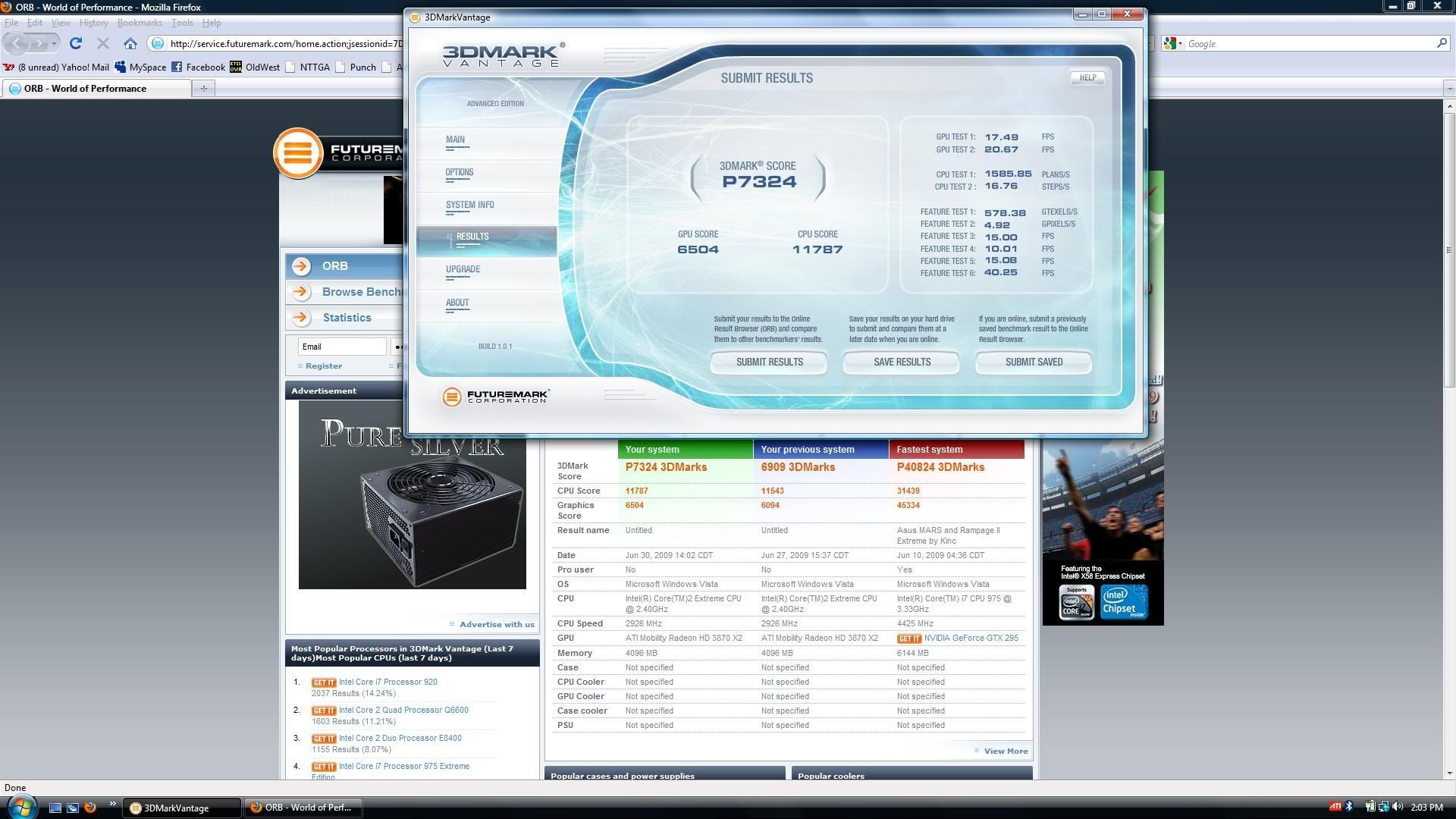Open the Bookmarks menu in Firefox
This screenshot has height=819, width=1456.
pyautogui.click(x=140, y=23)
